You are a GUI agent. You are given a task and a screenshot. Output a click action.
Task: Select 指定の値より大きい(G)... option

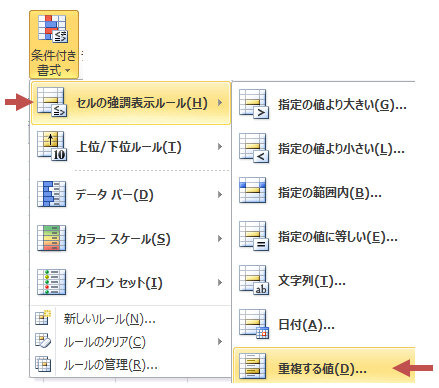[x=325, y=105]
